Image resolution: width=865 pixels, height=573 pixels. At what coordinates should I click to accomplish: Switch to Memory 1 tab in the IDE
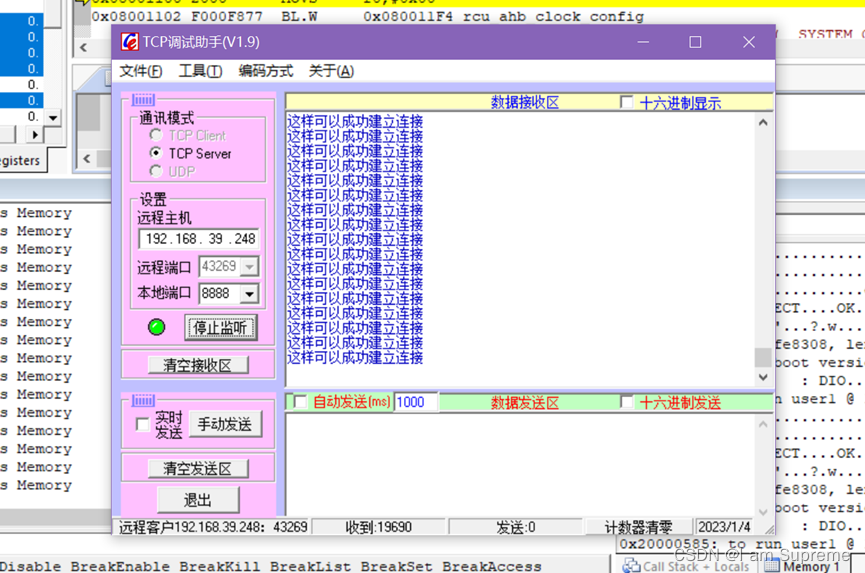[x=803, y=566]
